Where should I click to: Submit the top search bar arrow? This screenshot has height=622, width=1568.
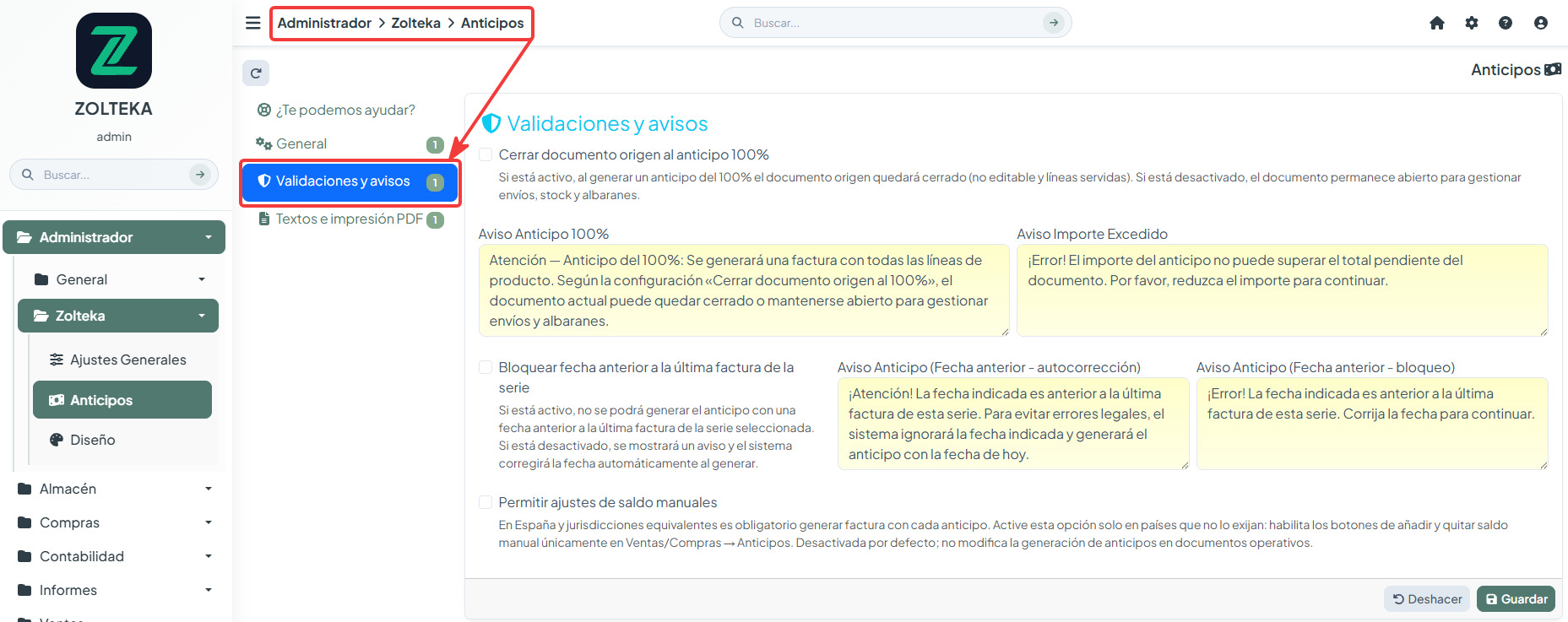[x=1053, y=23]
